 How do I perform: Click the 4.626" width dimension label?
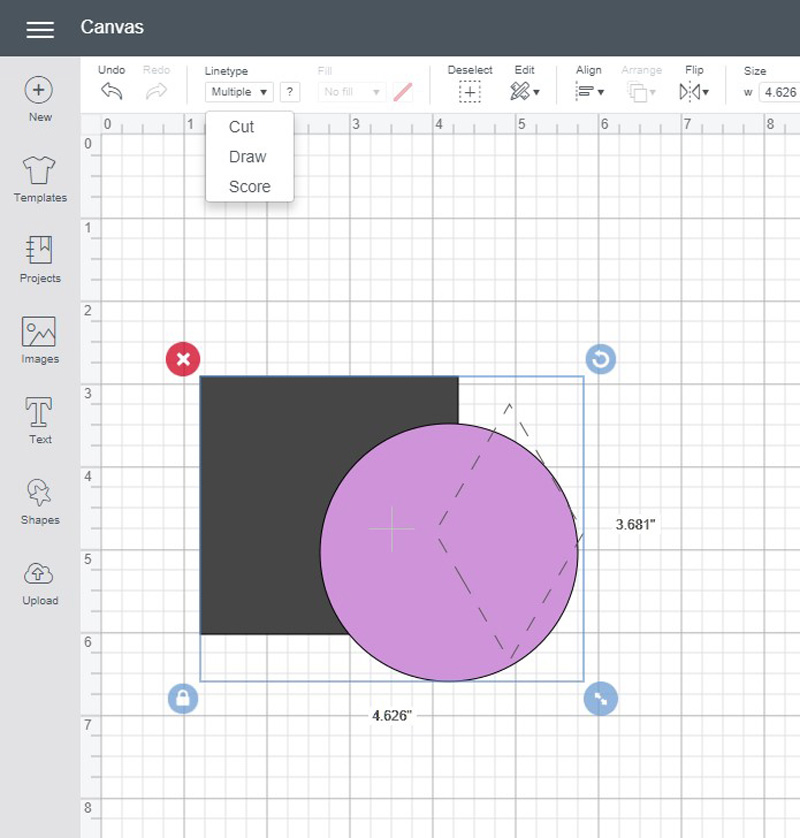392,716
